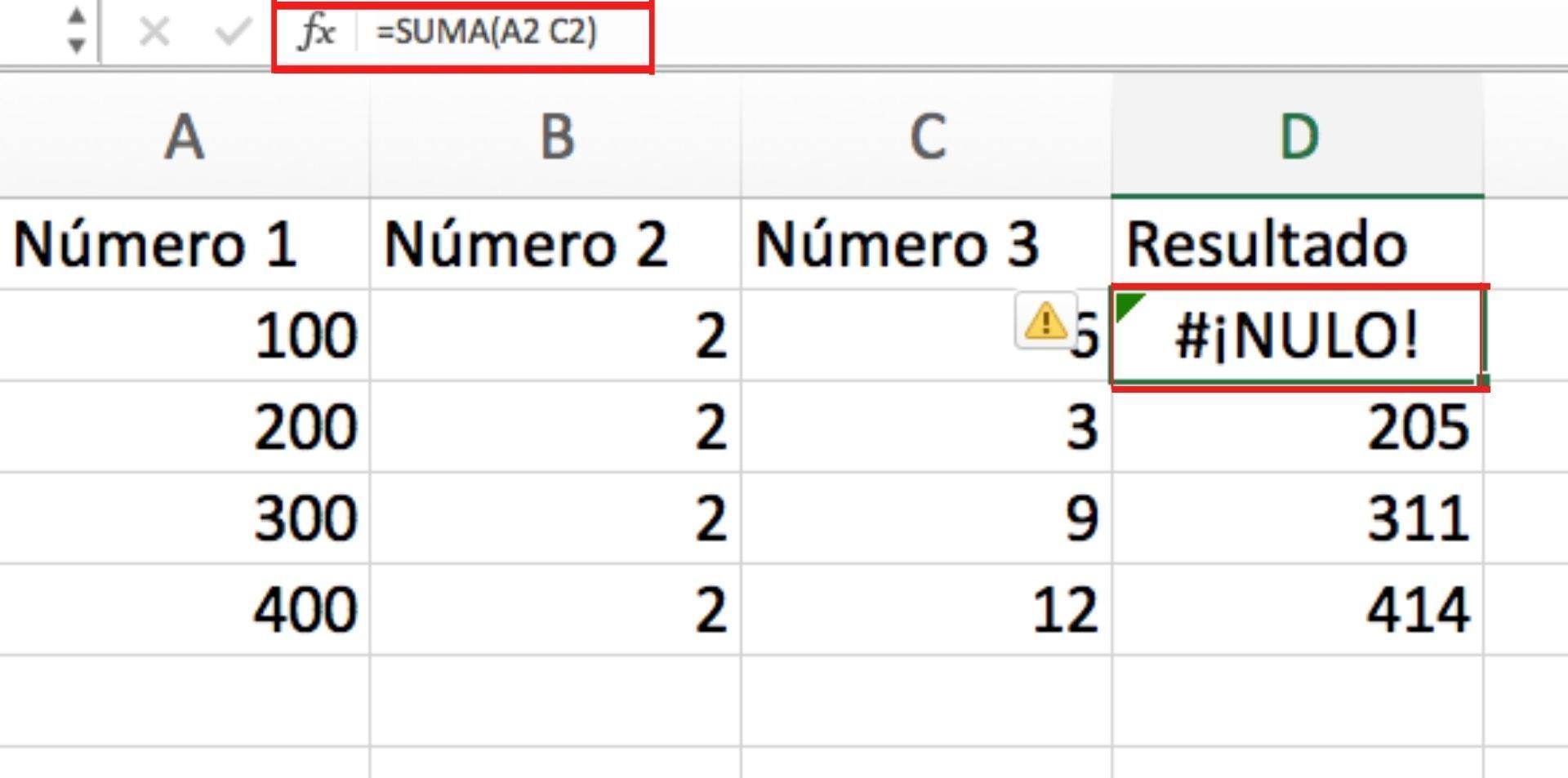The height and width of the screenshot is (778, 1568).
Task: Click the cancel X icon in formula bar
Action: click(154, 33)
